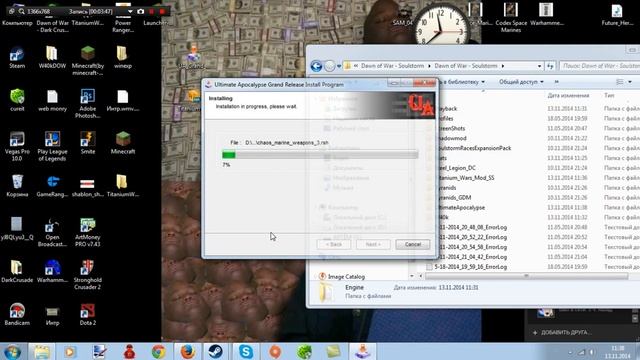This screenshot has height=360, width=640.
Task: Open the Recycle Bin (Корзина) icon
Action: pyautogui.click(x=17, y=186)
